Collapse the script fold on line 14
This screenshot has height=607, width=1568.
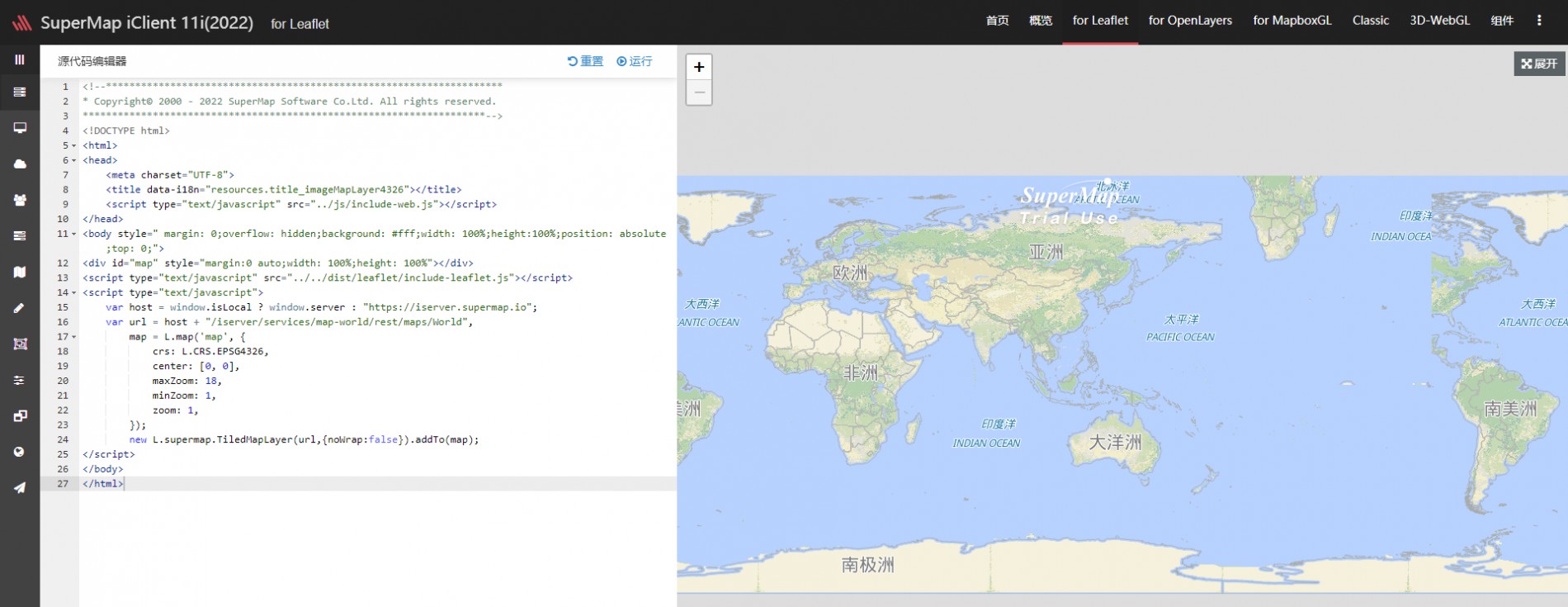click(x=73, y=292)
